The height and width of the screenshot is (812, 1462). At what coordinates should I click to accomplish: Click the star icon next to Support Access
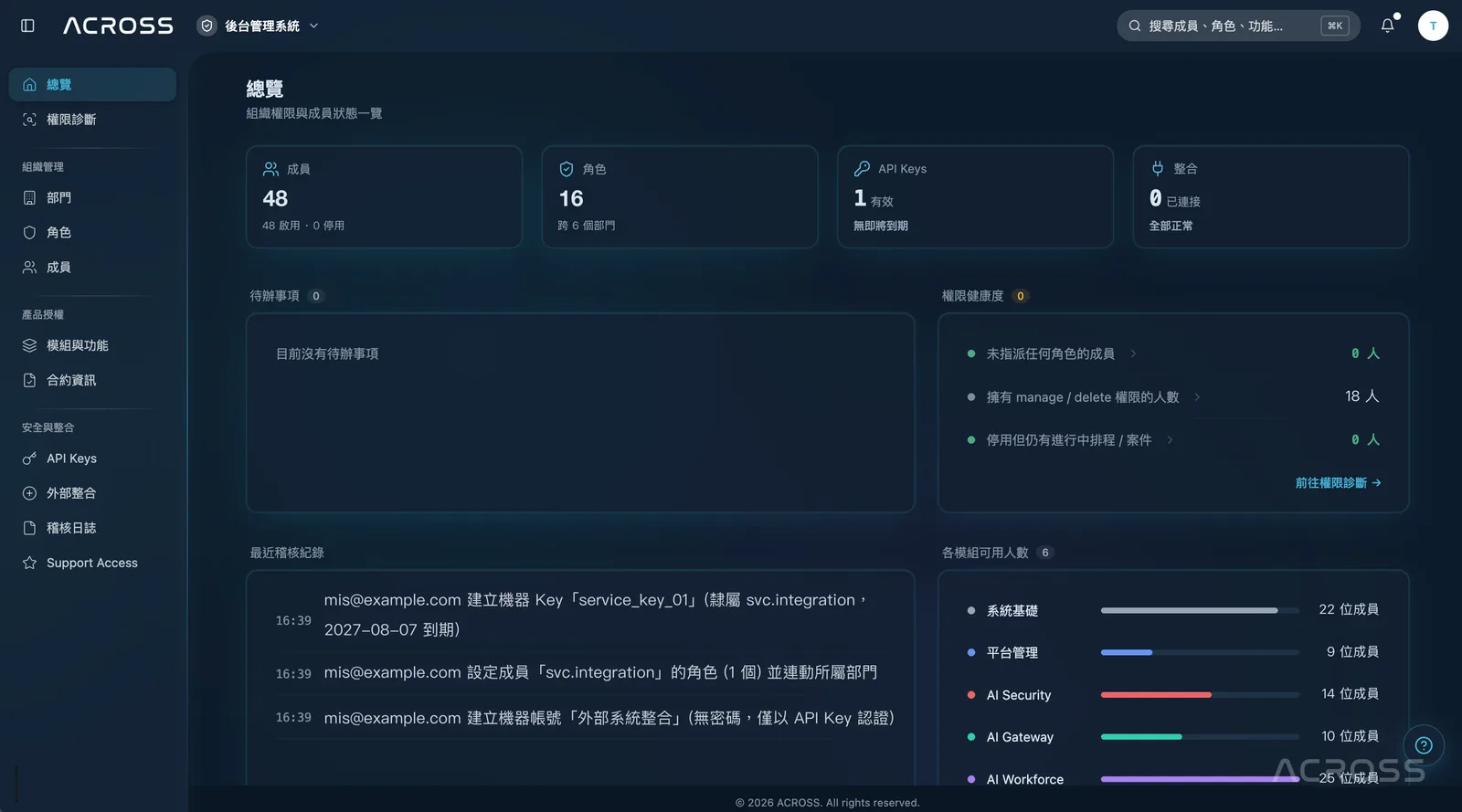[x=29, y=563]
